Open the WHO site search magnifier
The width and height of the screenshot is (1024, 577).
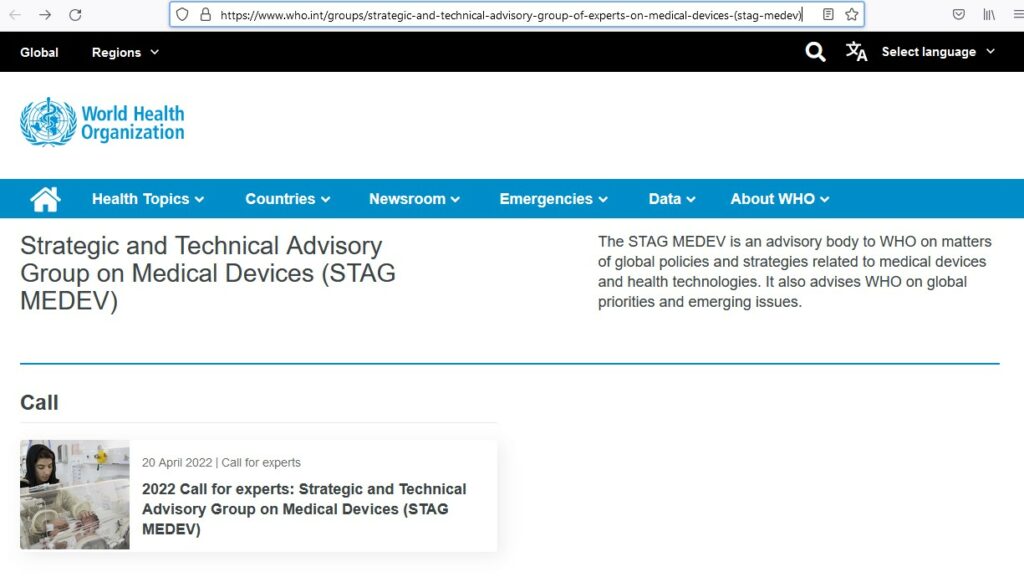click(815, 52)
